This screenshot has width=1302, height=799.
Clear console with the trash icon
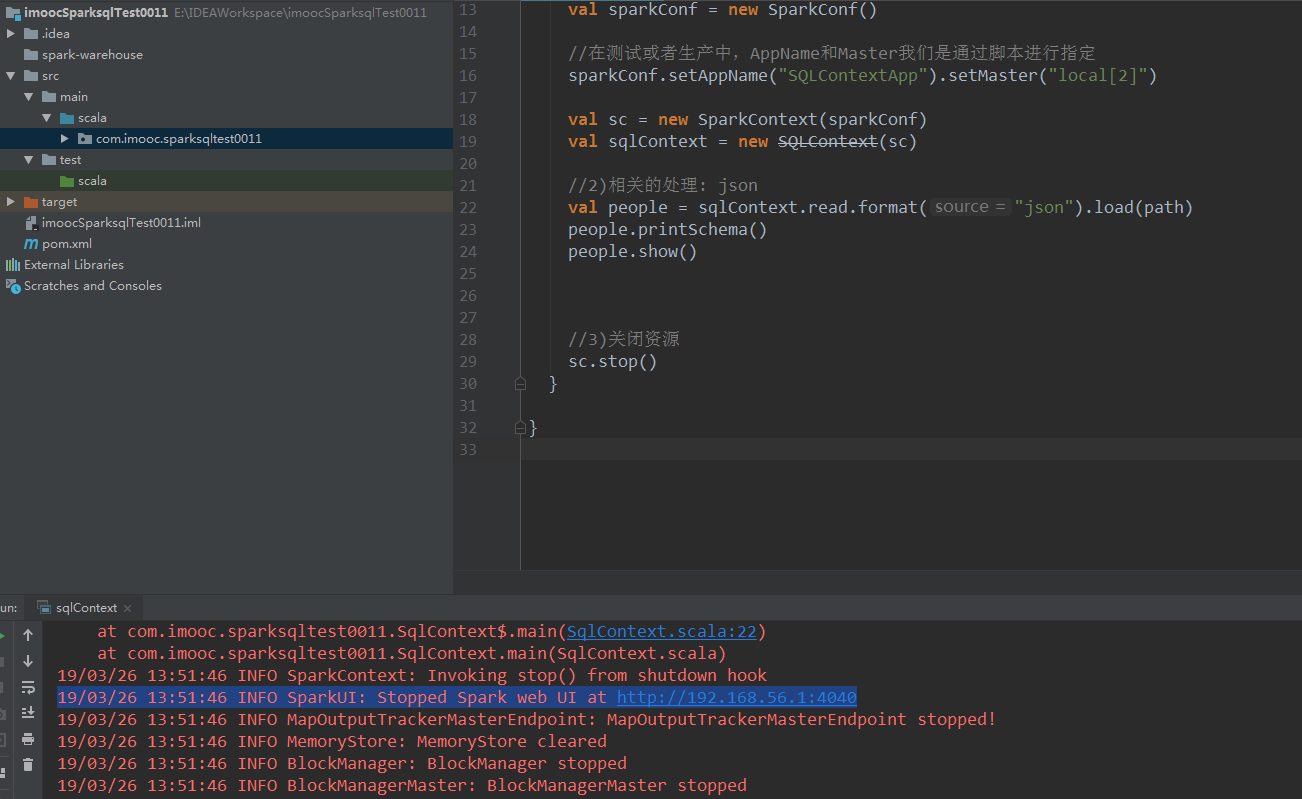28,765
